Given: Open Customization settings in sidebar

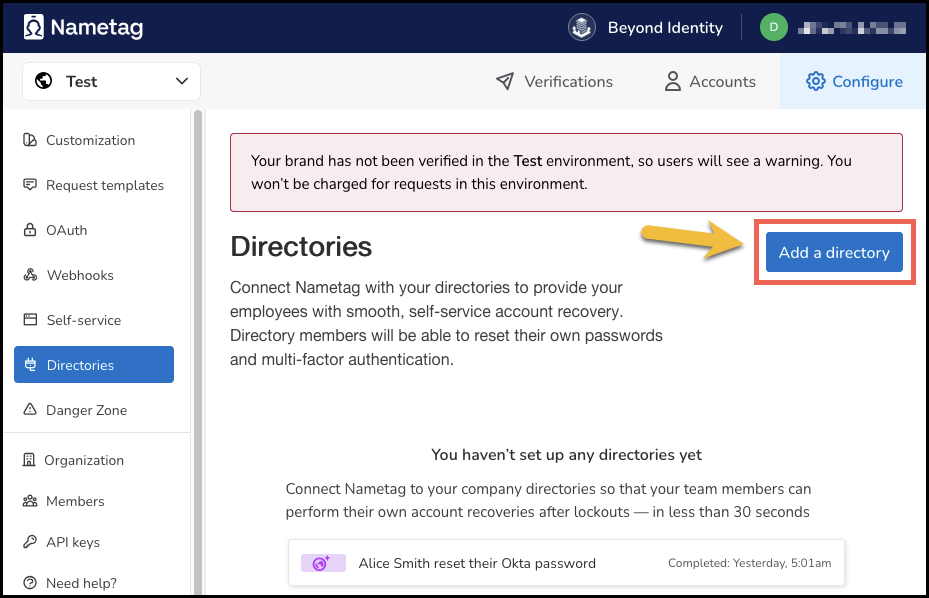Looking at the screenshot, I should click(90, 140).
